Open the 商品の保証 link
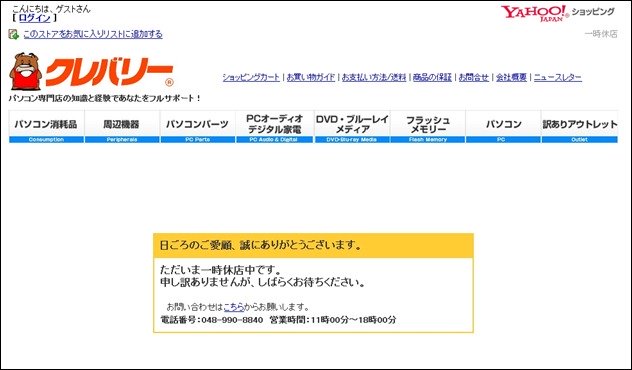Screen dimensions: 632x370 pos(432,77)
